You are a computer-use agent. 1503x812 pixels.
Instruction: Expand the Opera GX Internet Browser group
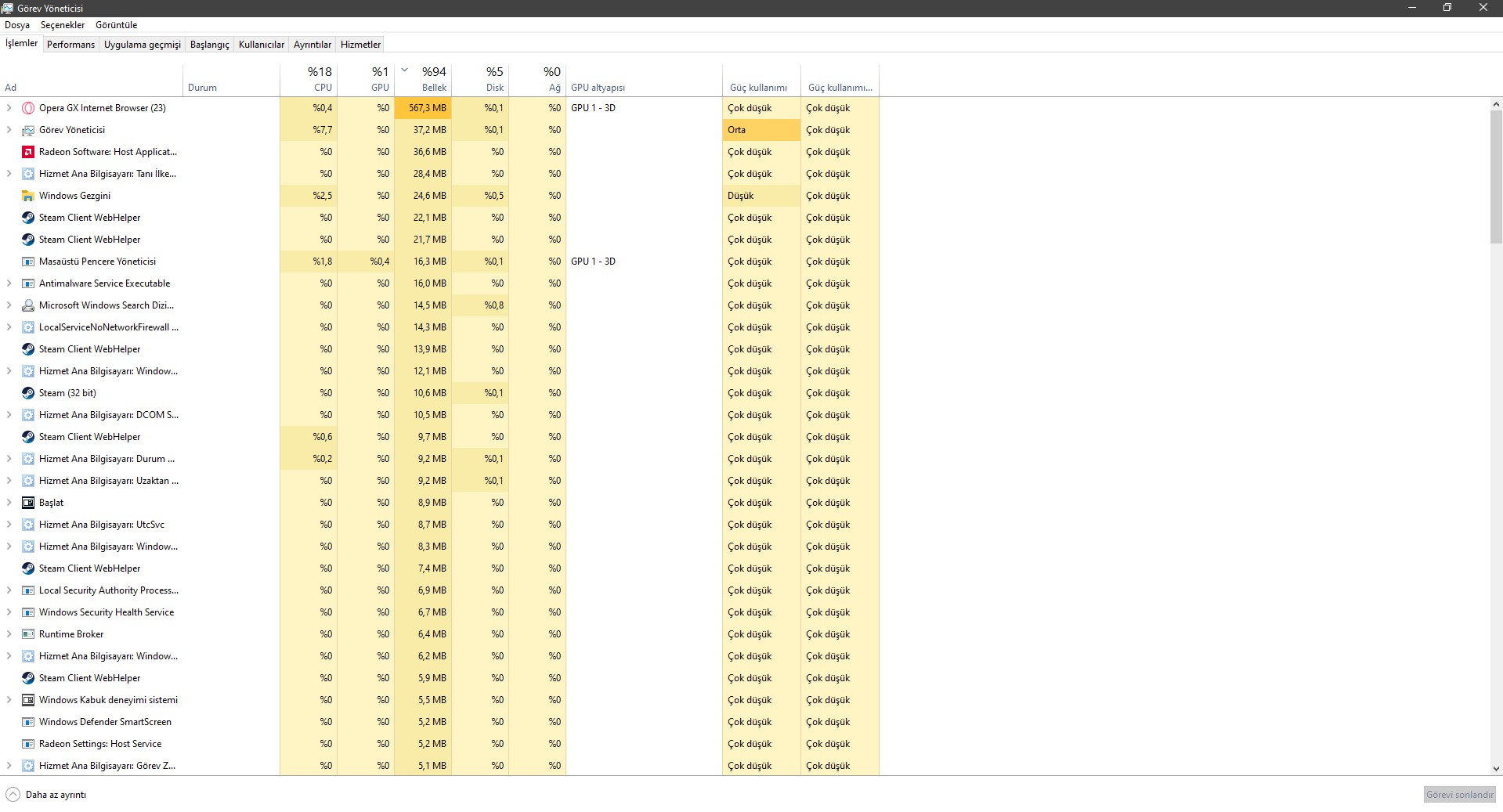[9, 108]
